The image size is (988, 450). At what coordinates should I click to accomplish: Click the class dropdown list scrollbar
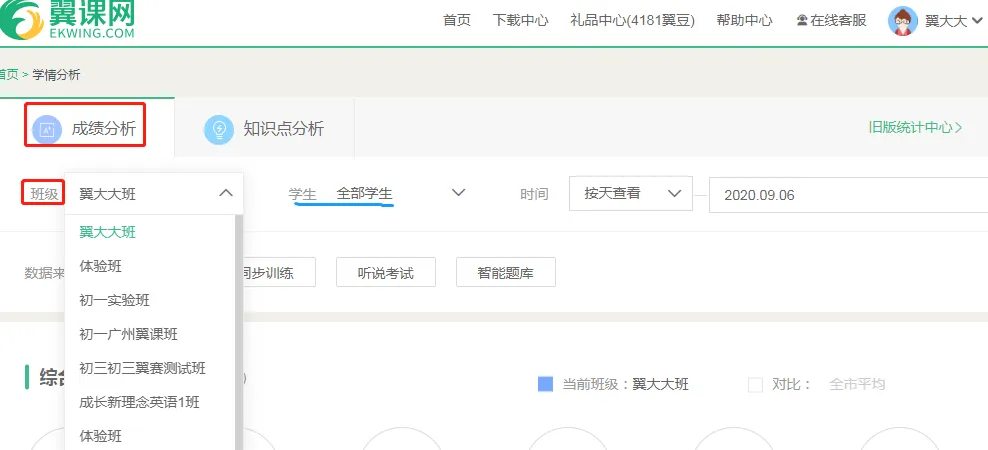click(239, 332)
